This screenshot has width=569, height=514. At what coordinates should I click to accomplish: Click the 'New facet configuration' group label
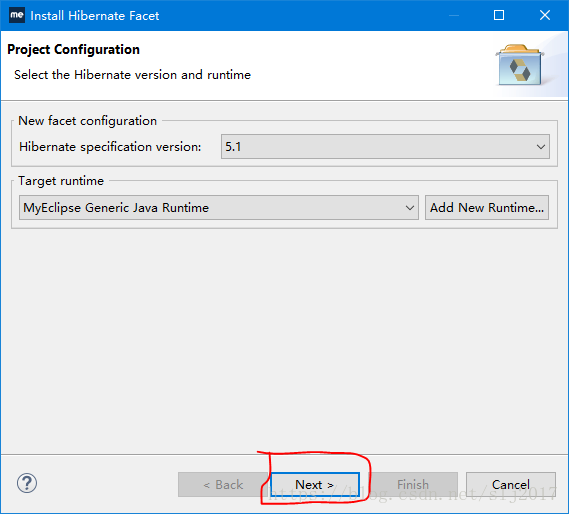(87, 121)
